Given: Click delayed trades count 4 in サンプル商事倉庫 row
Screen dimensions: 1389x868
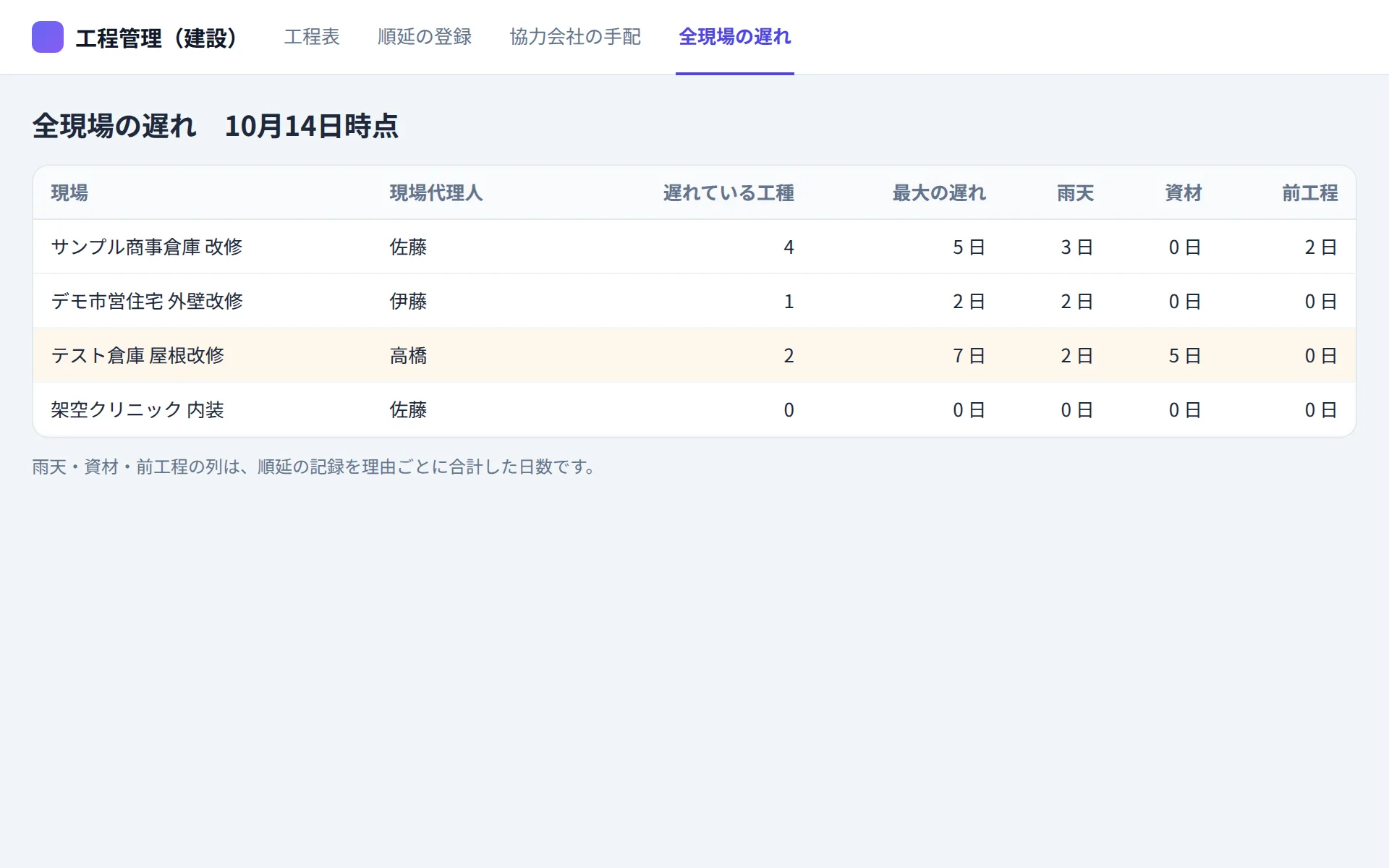Looking at the screenshot, I should 789,247.
